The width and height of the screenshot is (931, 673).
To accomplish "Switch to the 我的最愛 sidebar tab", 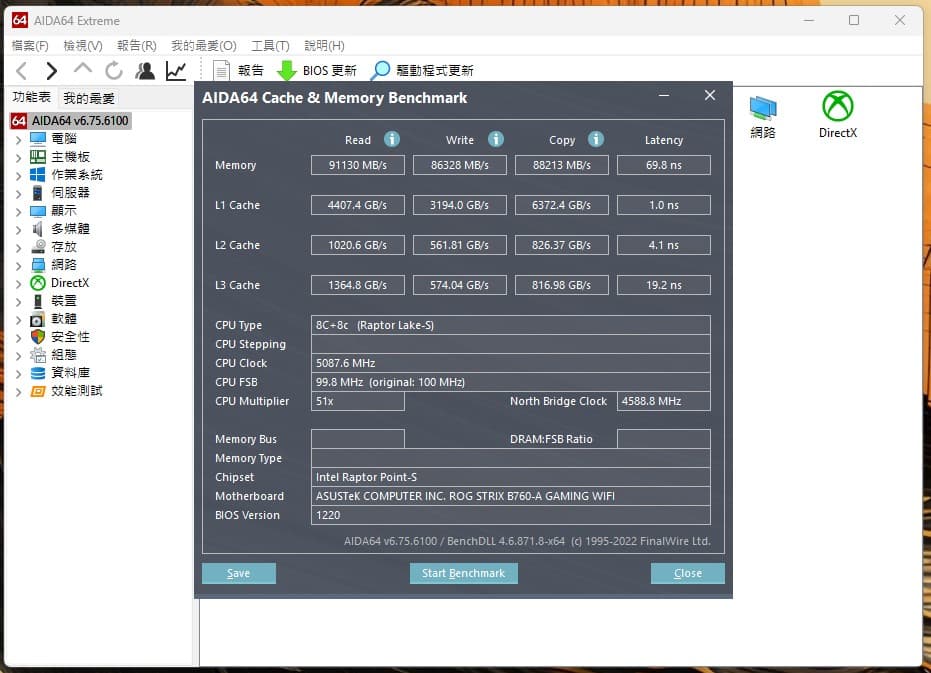I will (x=89, y=98).
